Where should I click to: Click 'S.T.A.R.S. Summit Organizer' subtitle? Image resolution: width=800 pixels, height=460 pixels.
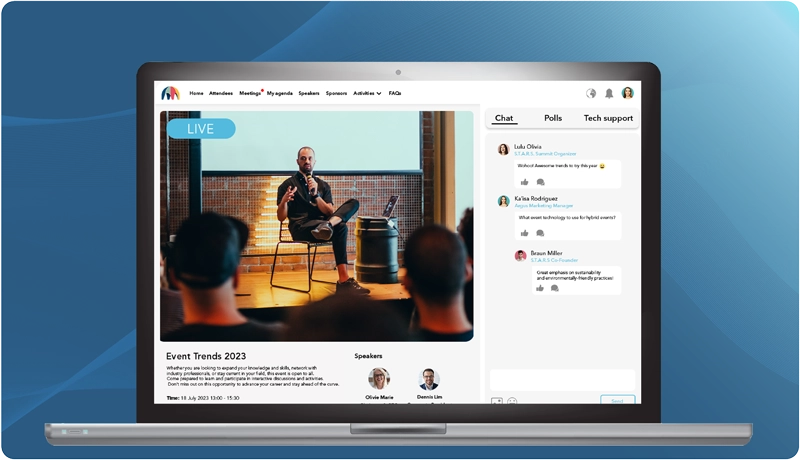coord(545,154)
